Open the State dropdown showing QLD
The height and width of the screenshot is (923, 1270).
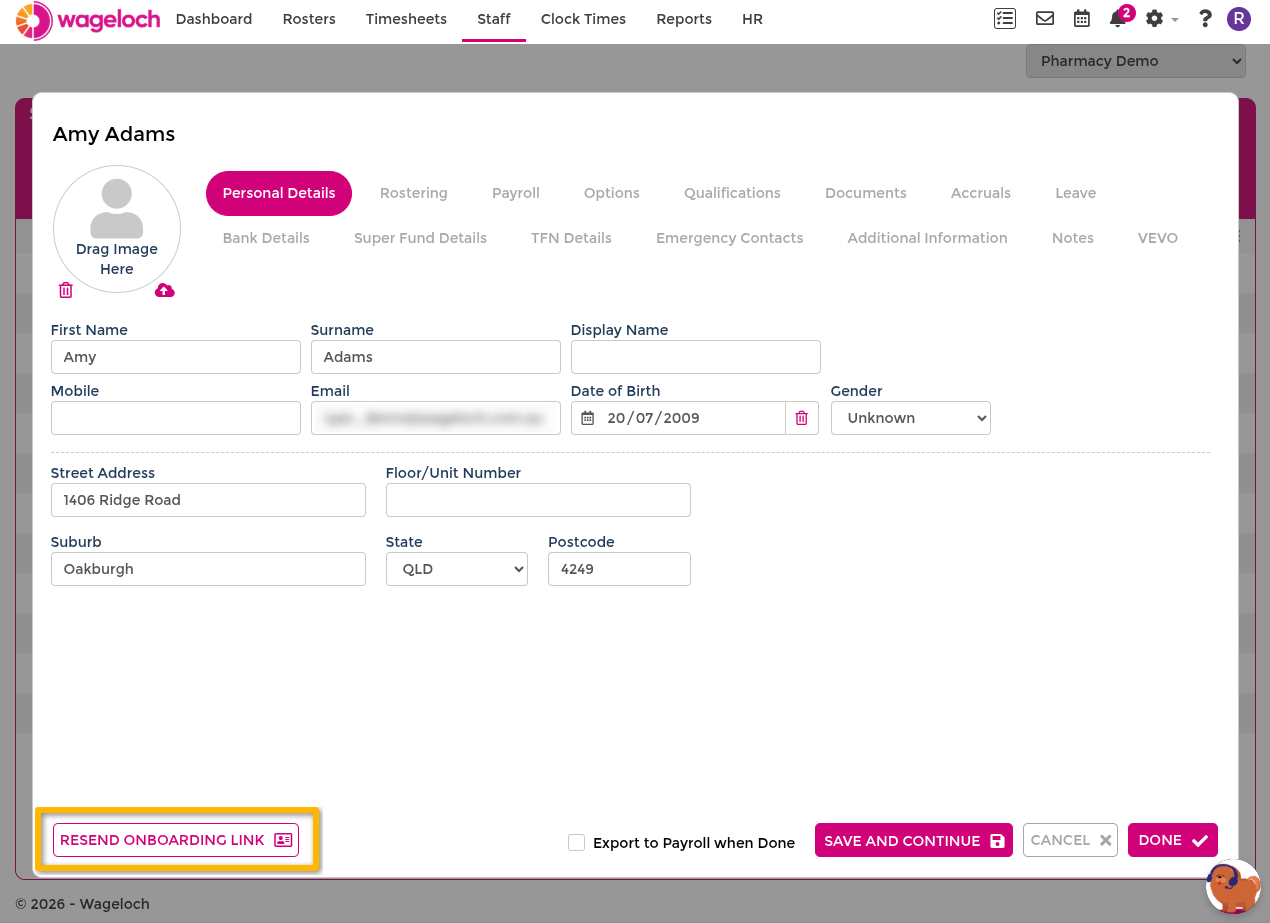pos(457,569)
